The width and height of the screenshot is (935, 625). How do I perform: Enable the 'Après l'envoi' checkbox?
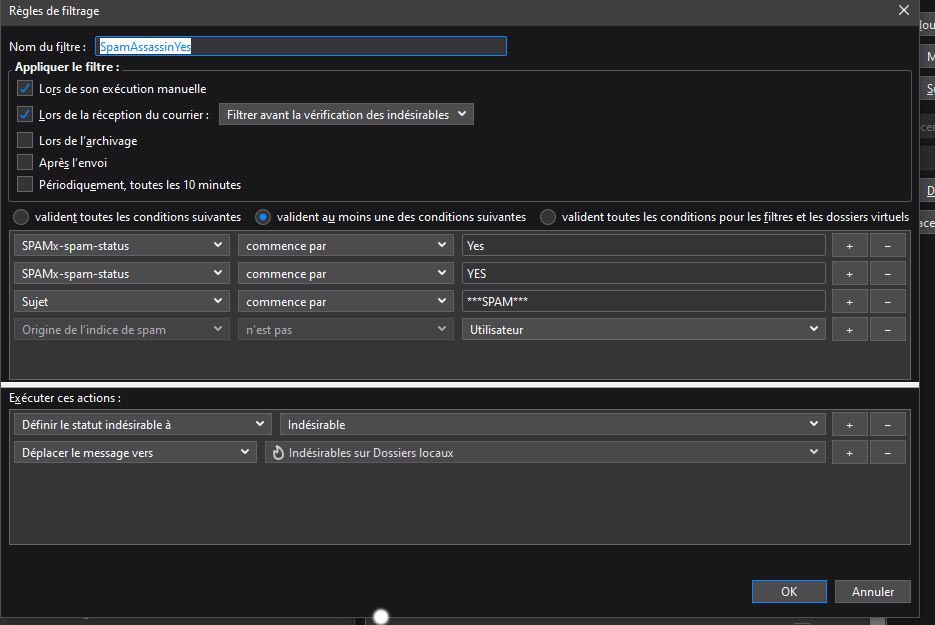[24, 162]
